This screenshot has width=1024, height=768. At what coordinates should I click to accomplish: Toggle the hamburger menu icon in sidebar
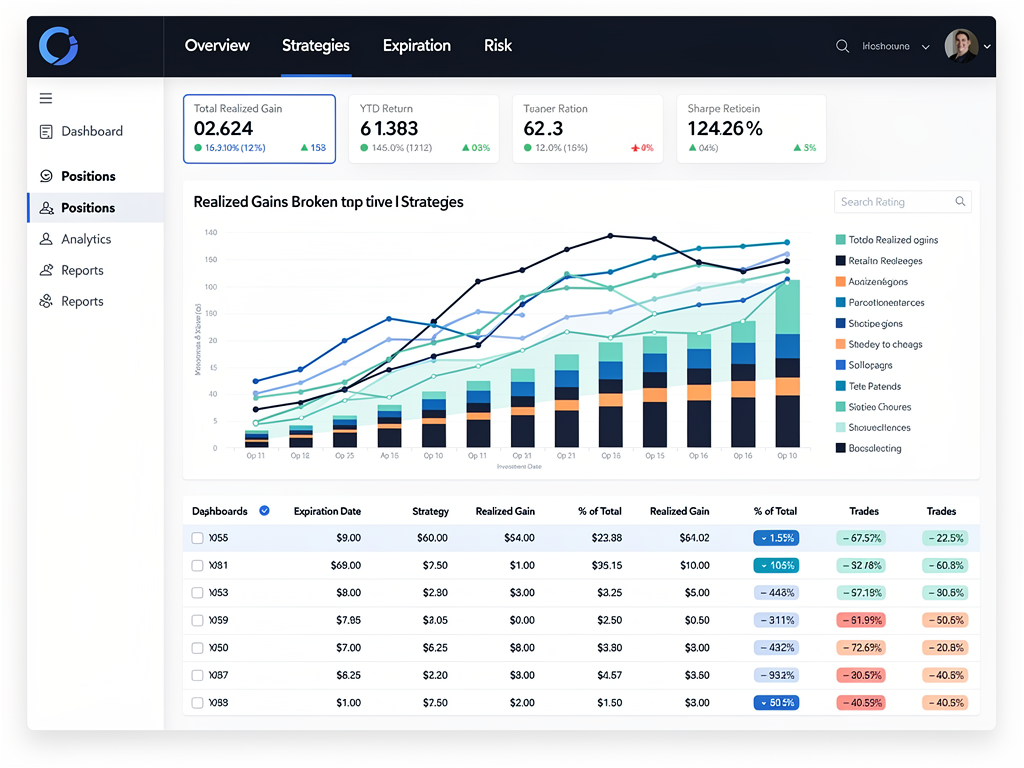pyautogui.click(x=46, y=98)
